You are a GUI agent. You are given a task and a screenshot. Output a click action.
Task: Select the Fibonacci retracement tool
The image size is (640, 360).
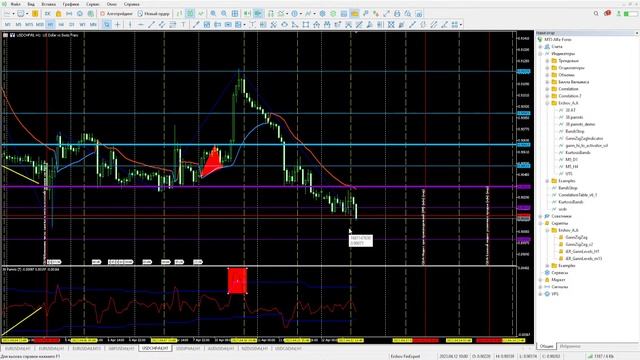click(x=173, y=25)
